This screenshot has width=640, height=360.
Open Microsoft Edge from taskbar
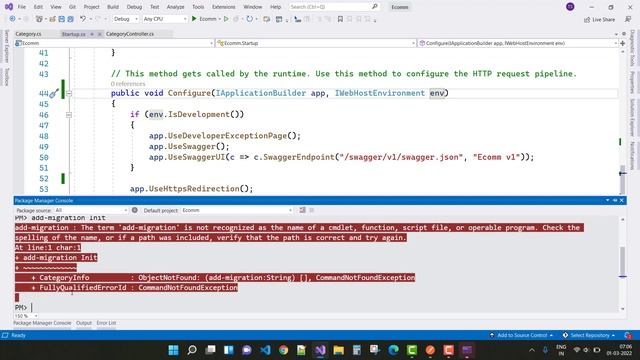pyautogui.click(x=393, y=350)
